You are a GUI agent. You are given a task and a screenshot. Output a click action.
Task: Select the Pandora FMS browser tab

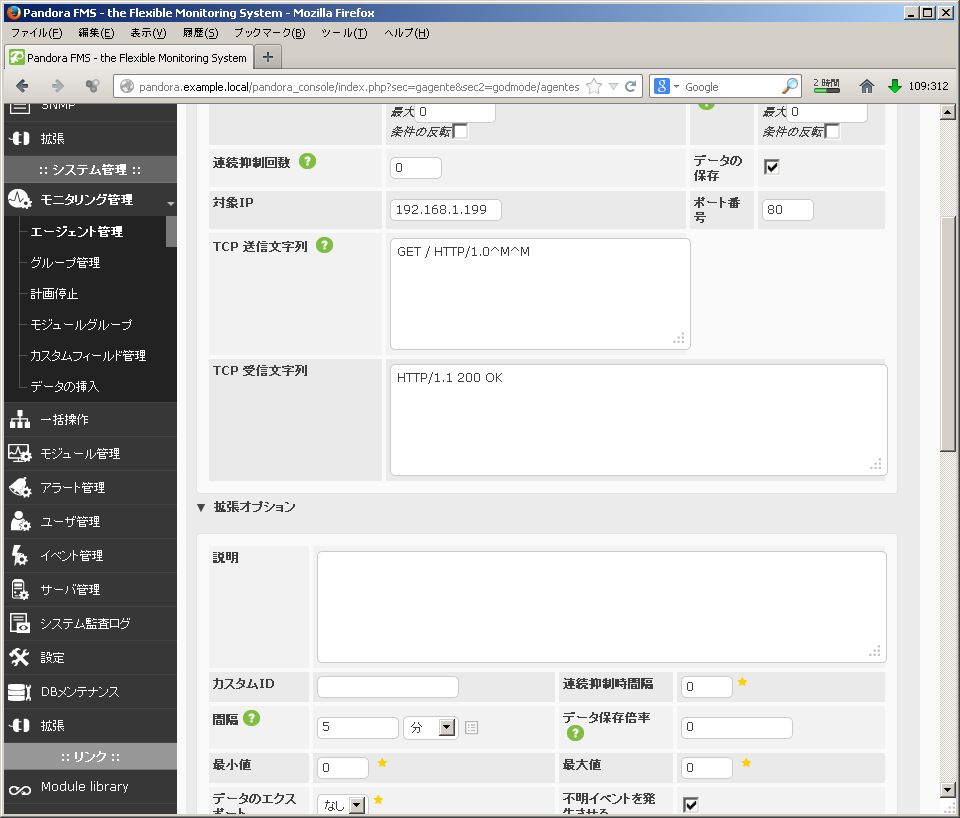point(129,58)
